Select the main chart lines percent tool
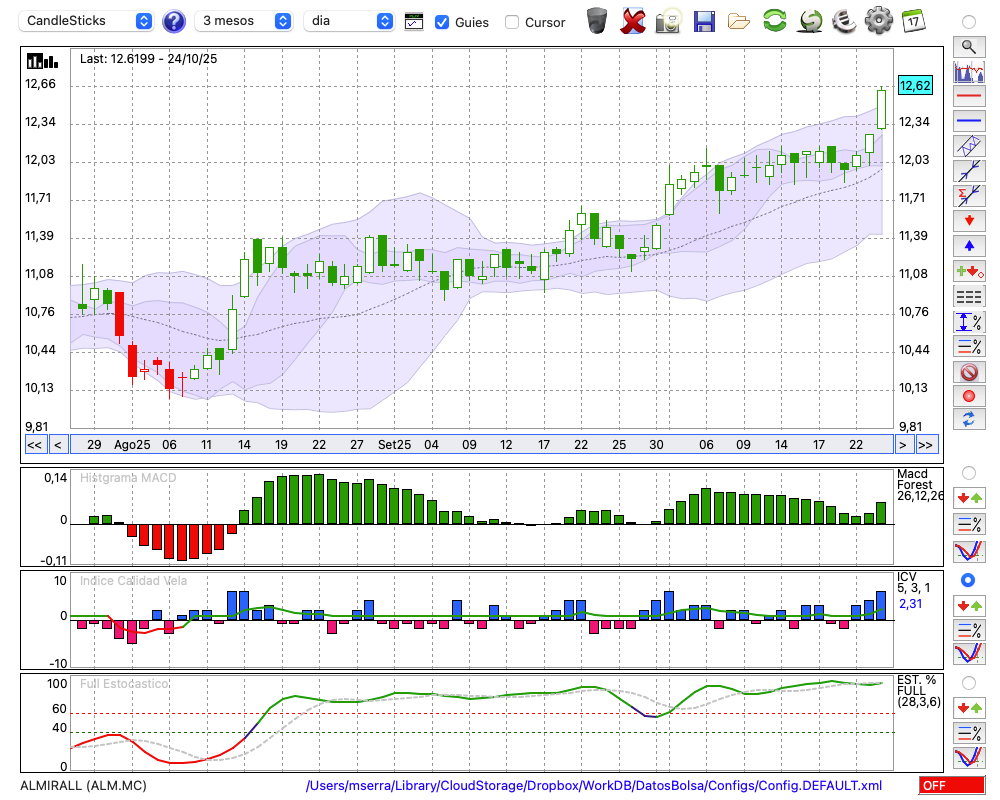1000x800 pixels. [x=969, y=346]
